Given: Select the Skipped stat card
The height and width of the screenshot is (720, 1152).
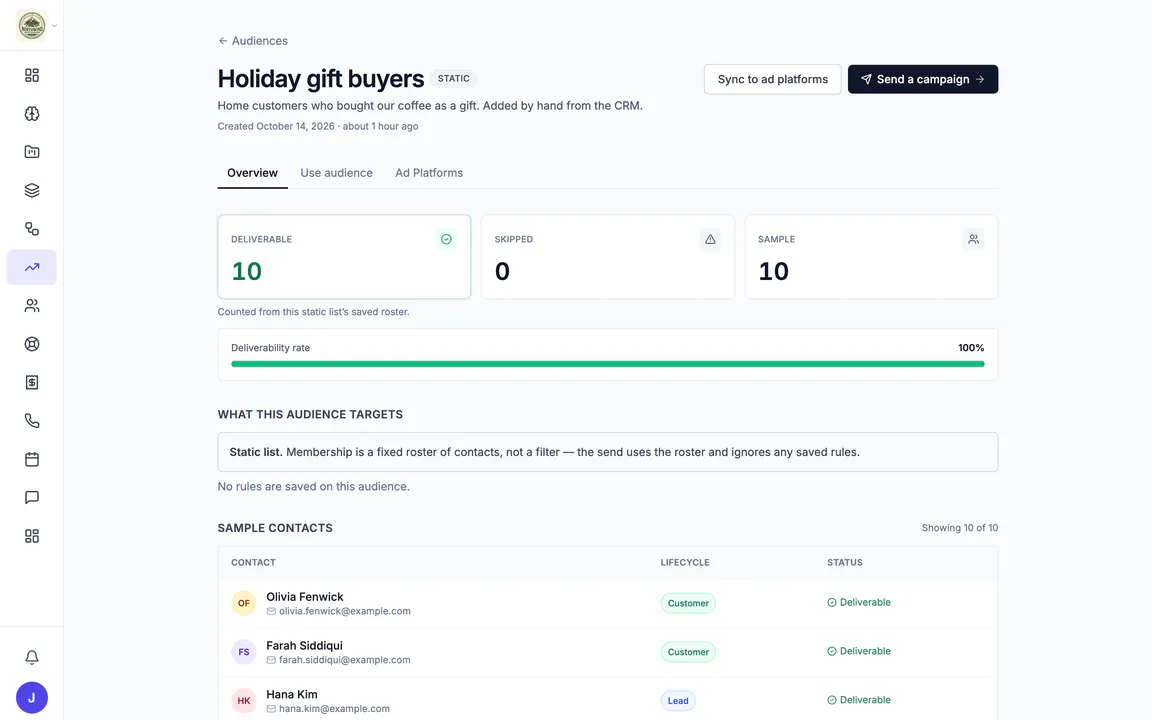Looking at the screenshot, I should (608, 257).
